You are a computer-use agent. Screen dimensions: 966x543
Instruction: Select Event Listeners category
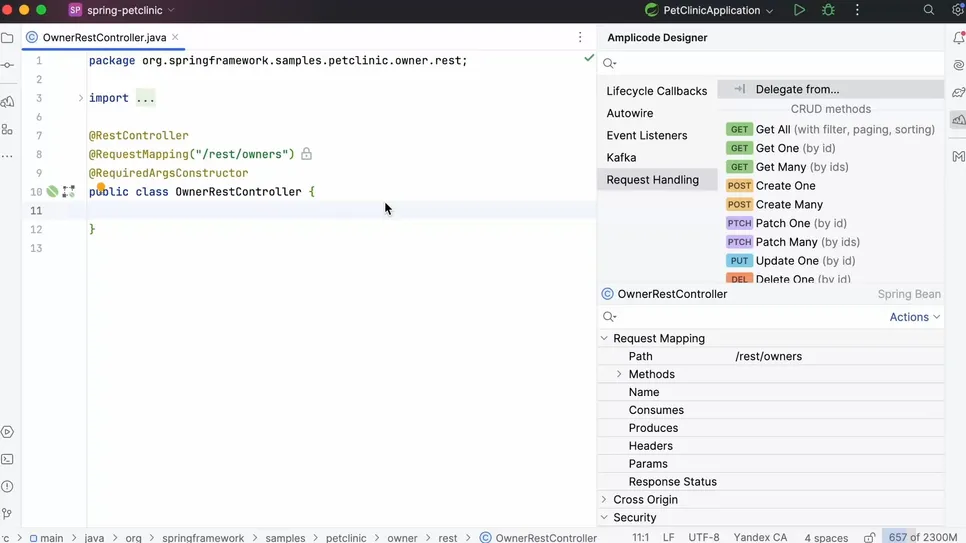[657, 136]
